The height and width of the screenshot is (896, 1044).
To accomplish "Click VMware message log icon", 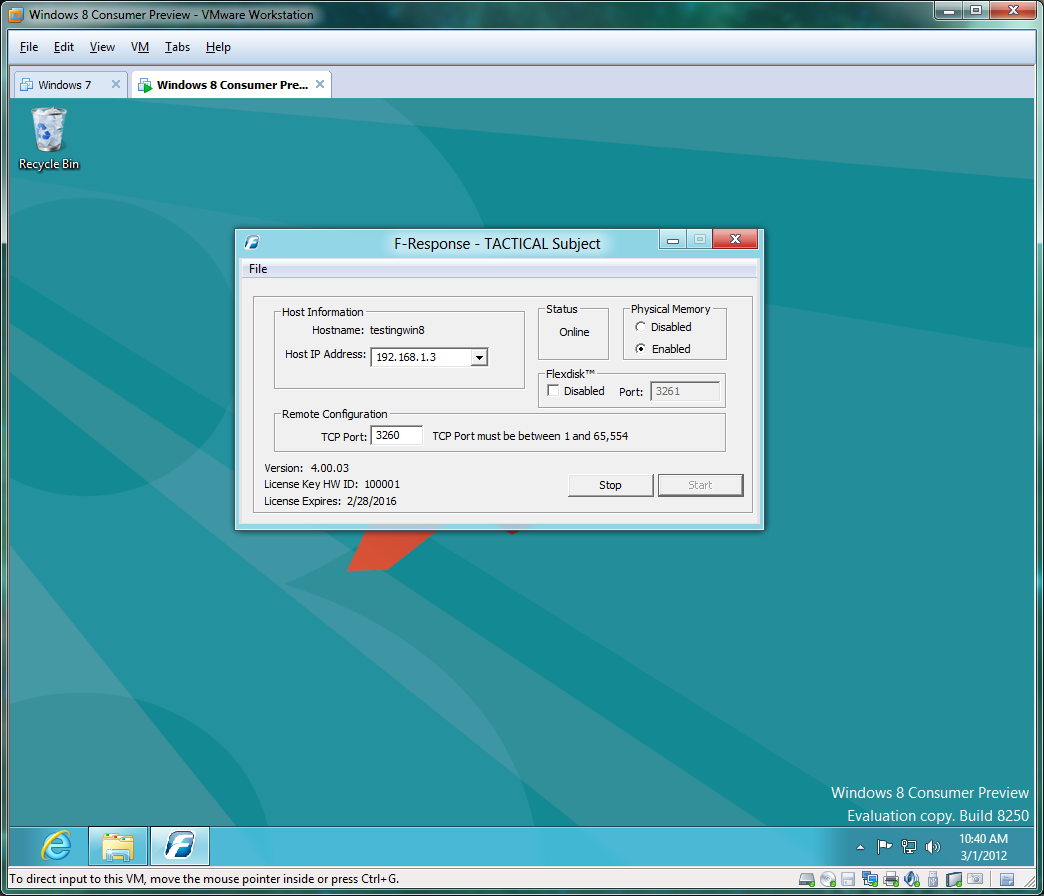I will coord(1007,879).
